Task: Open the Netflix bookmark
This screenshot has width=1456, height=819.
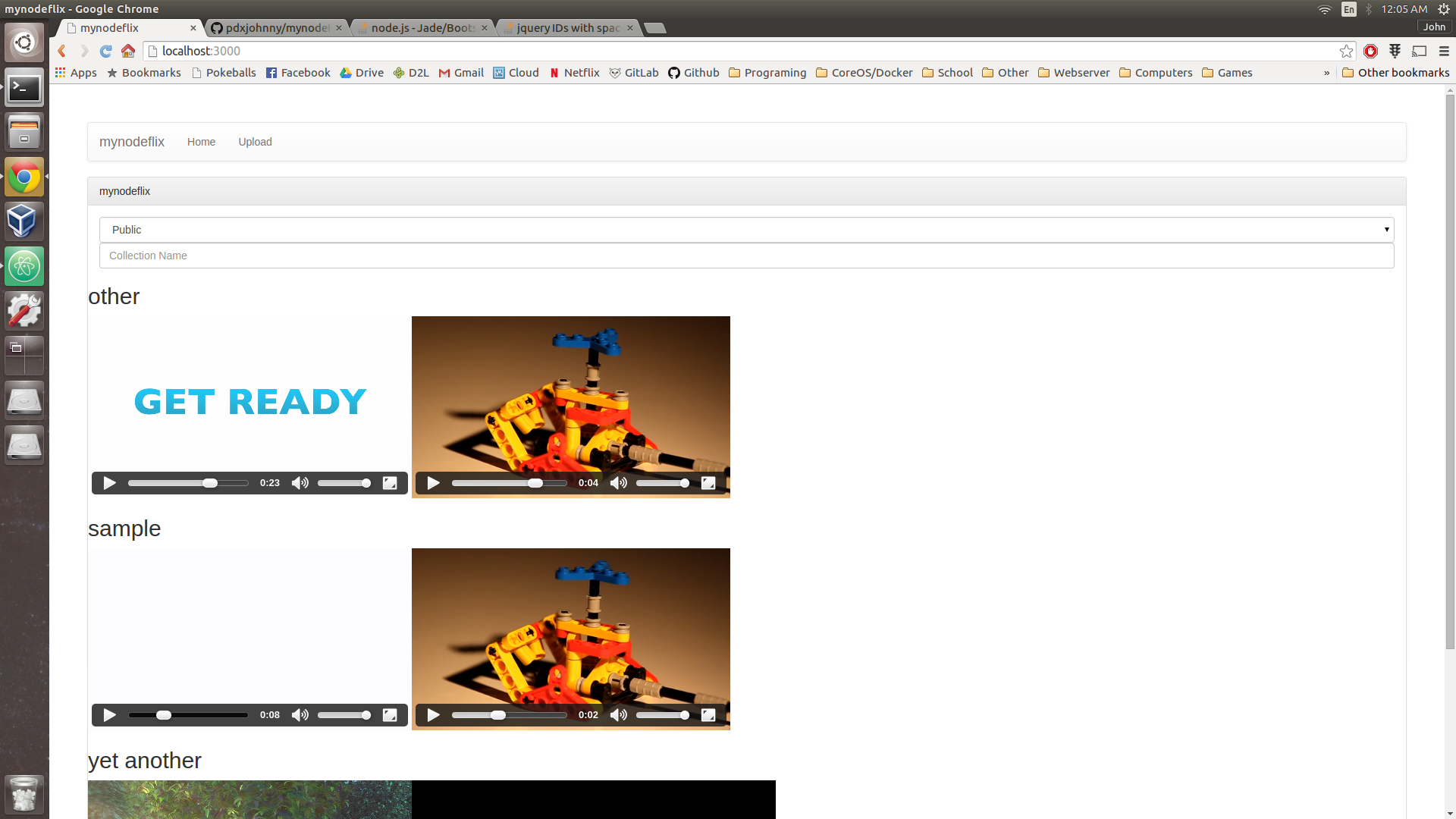Action: click(x=574, y=73)
